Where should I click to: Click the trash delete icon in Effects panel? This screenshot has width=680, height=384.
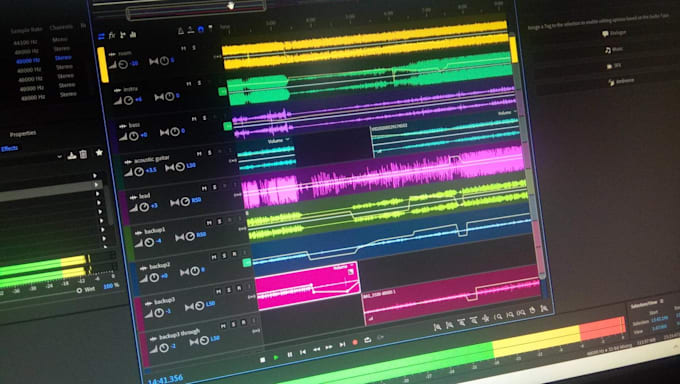(83, 154)
